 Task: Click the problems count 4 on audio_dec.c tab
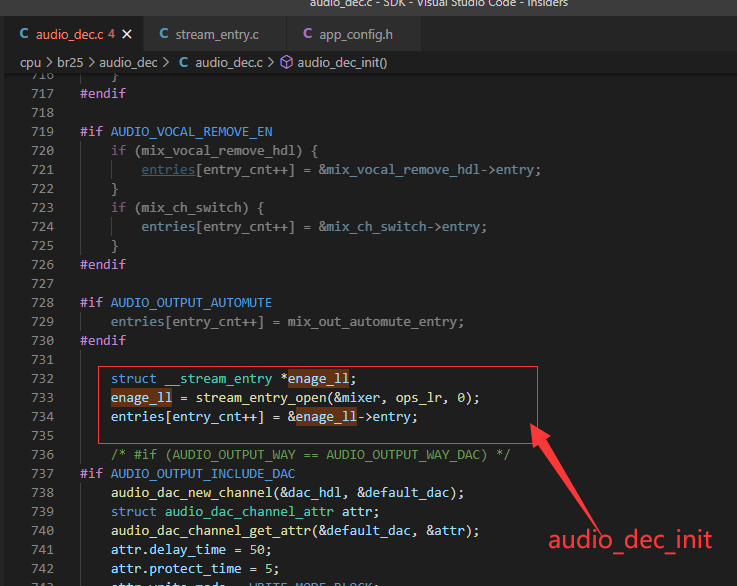[x=111, y=34]
